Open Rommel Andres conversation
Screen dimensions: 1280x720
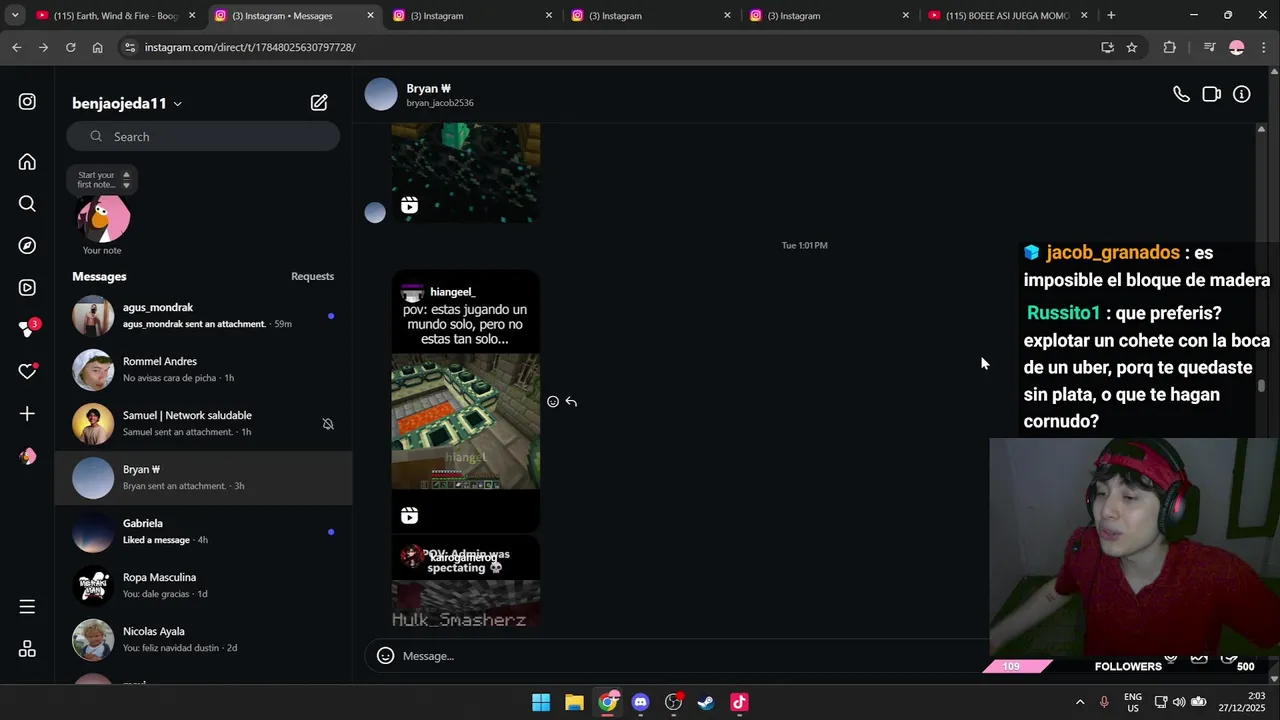(203, 370)
